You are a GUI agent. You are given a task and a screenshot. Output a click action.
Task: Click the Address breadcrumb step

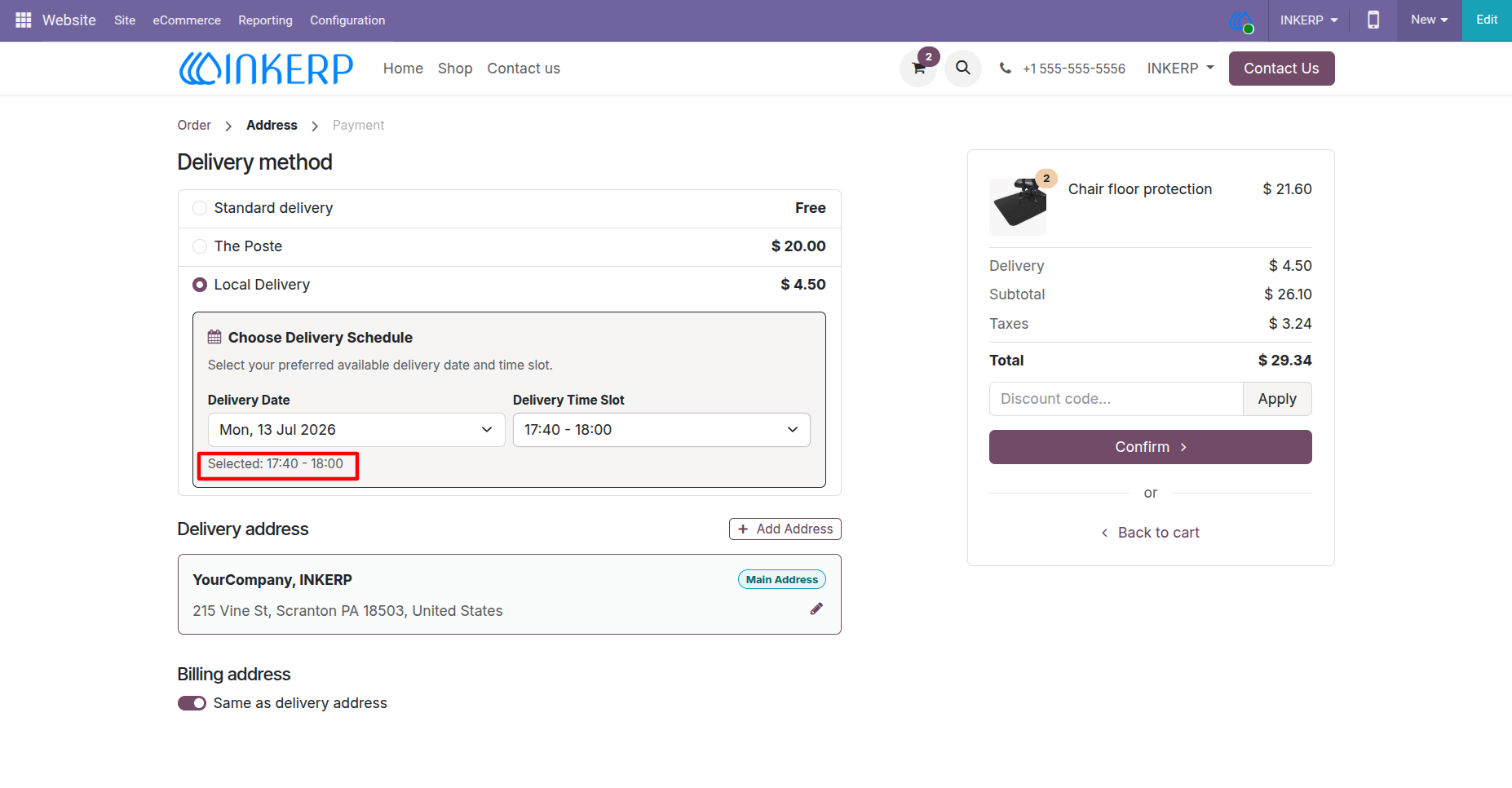tap(272, 125)
